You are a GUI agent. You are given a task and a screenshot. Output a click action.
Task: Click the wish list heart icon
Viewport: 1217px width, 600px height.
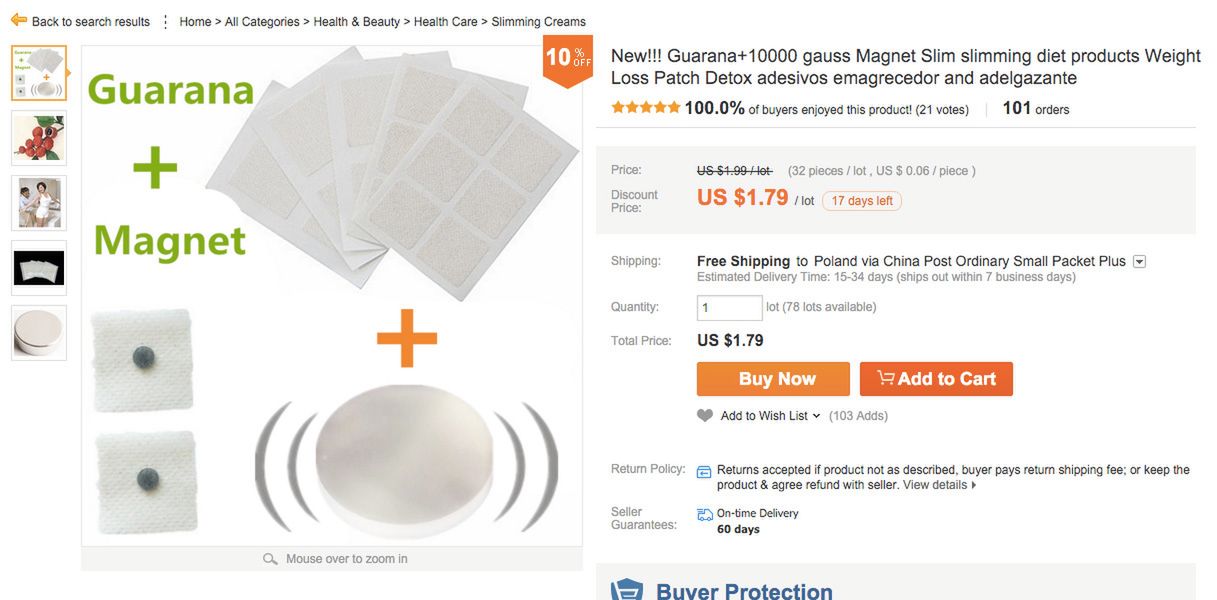pos(705,416)
